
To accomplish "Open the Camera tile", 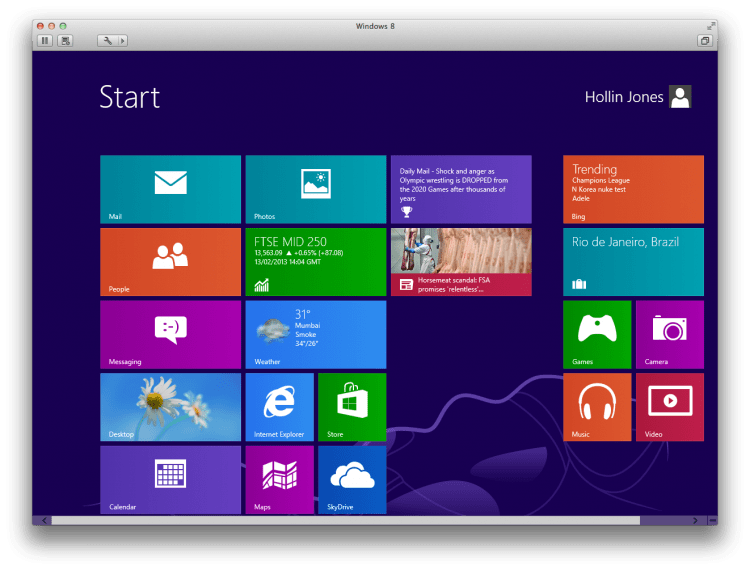I will pos(670,334).
